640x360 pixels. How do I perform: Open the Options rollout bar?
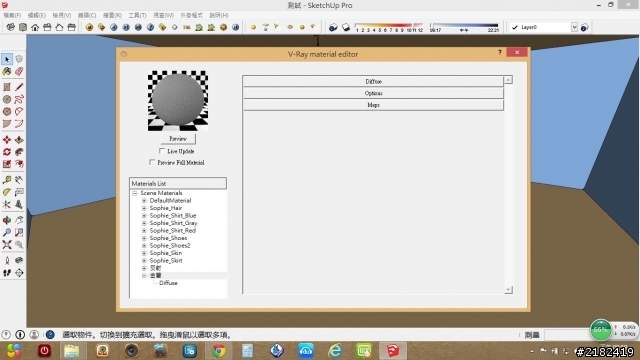click(373, 93)
